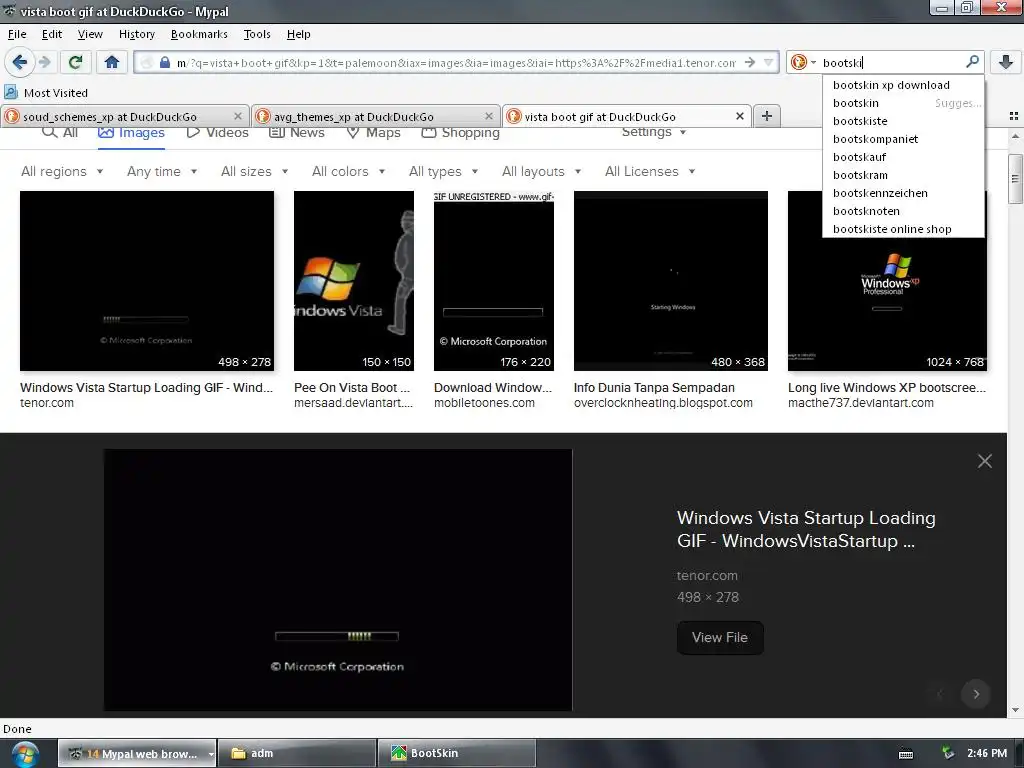Open the Home page button
1024x768 pixels.
click(112, 63)
